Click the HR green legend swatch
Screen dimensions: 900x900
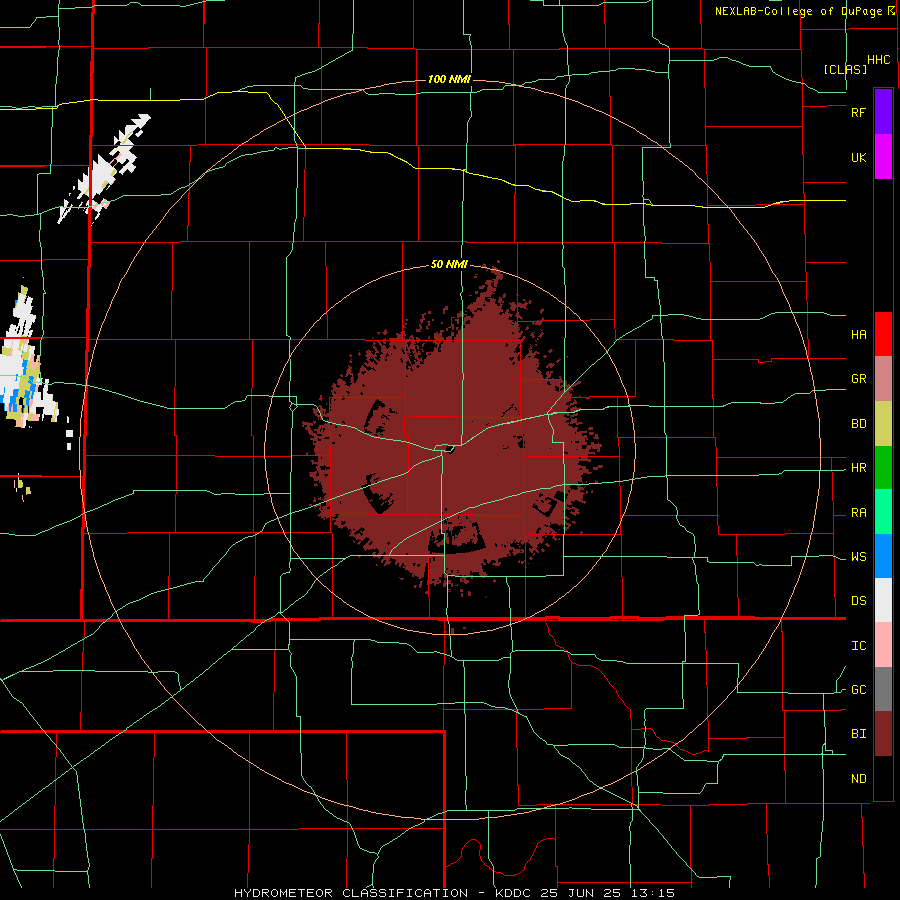point(883,468)
